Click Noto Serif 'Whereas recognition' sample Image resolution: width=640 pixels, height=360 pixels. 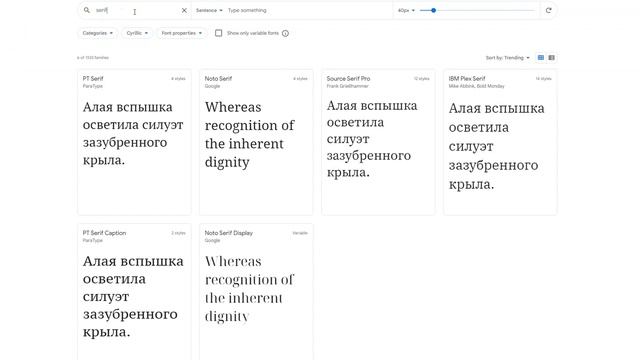tap(249, 134)
